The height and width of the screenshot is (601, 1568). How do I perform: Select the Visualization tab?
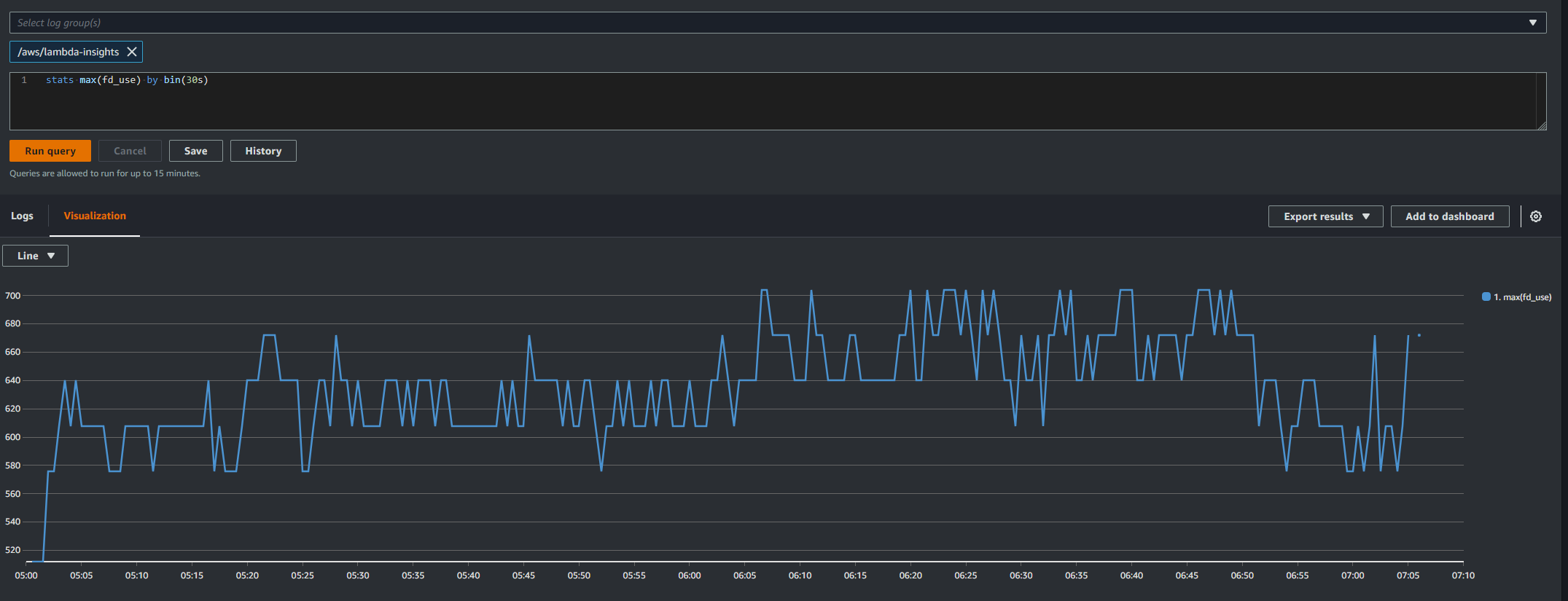[x=95, y=216]
